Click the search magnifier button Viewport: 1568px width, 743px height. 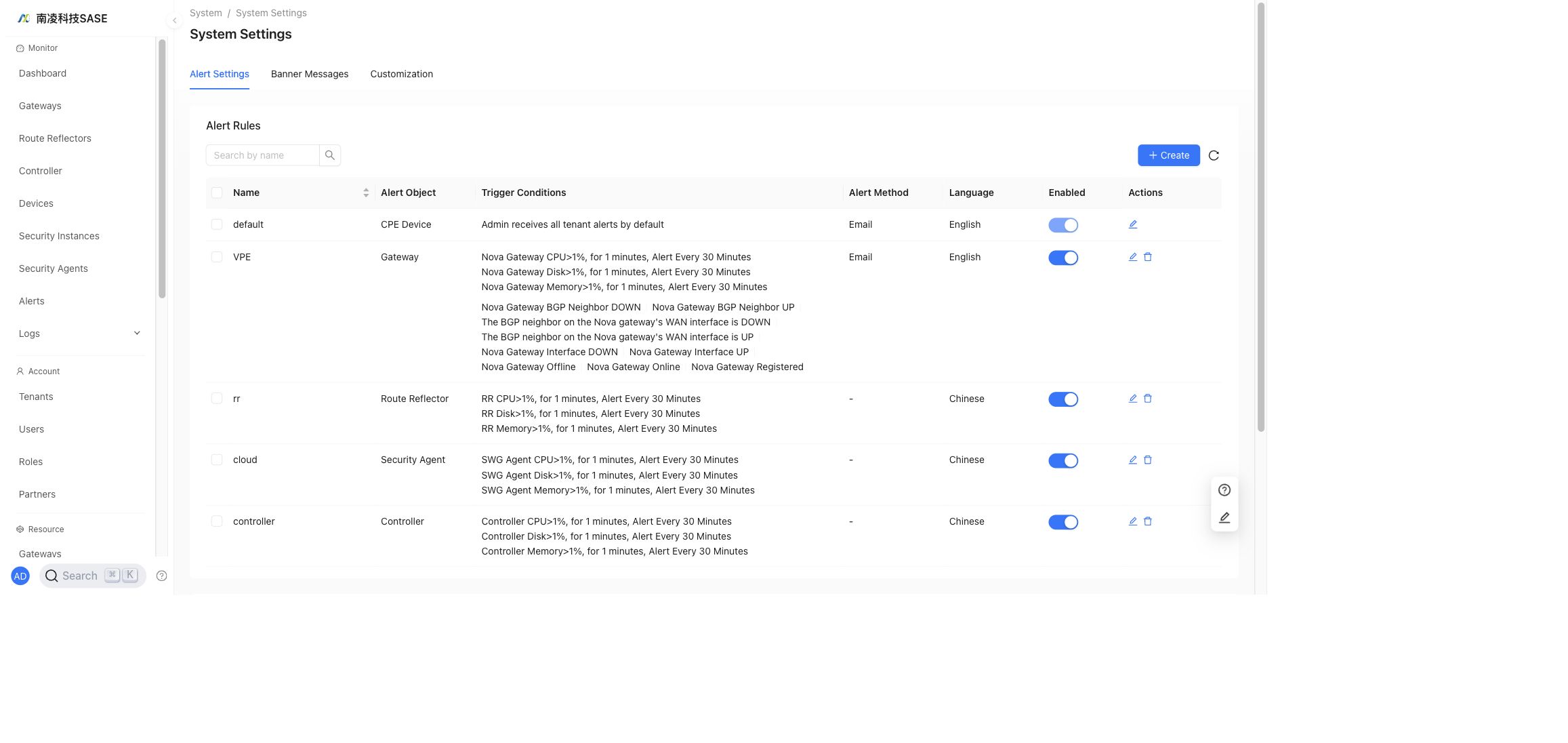[x=330, y=155]
